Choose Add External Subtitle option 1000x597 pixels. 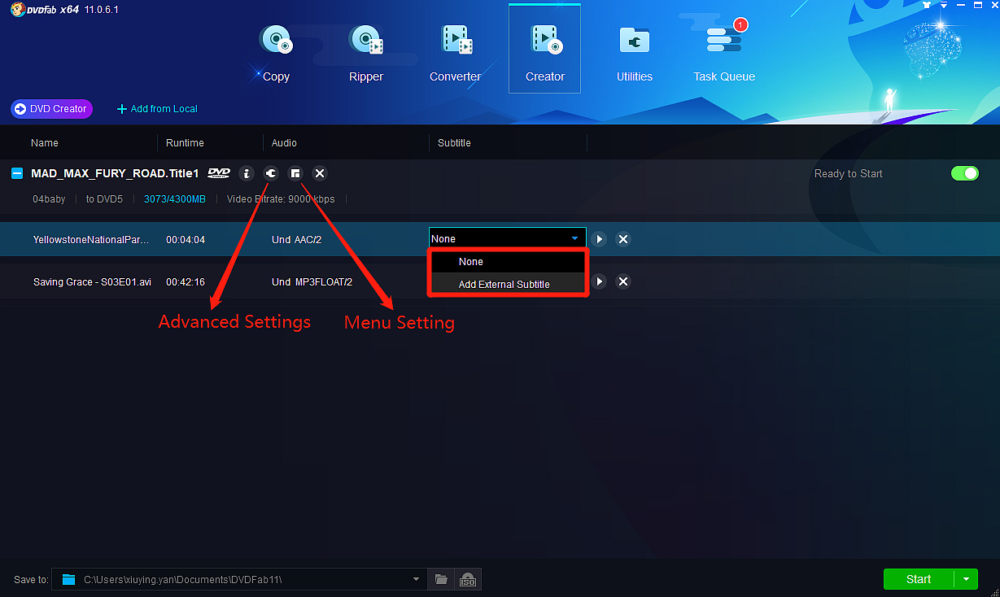pos(508,284)
